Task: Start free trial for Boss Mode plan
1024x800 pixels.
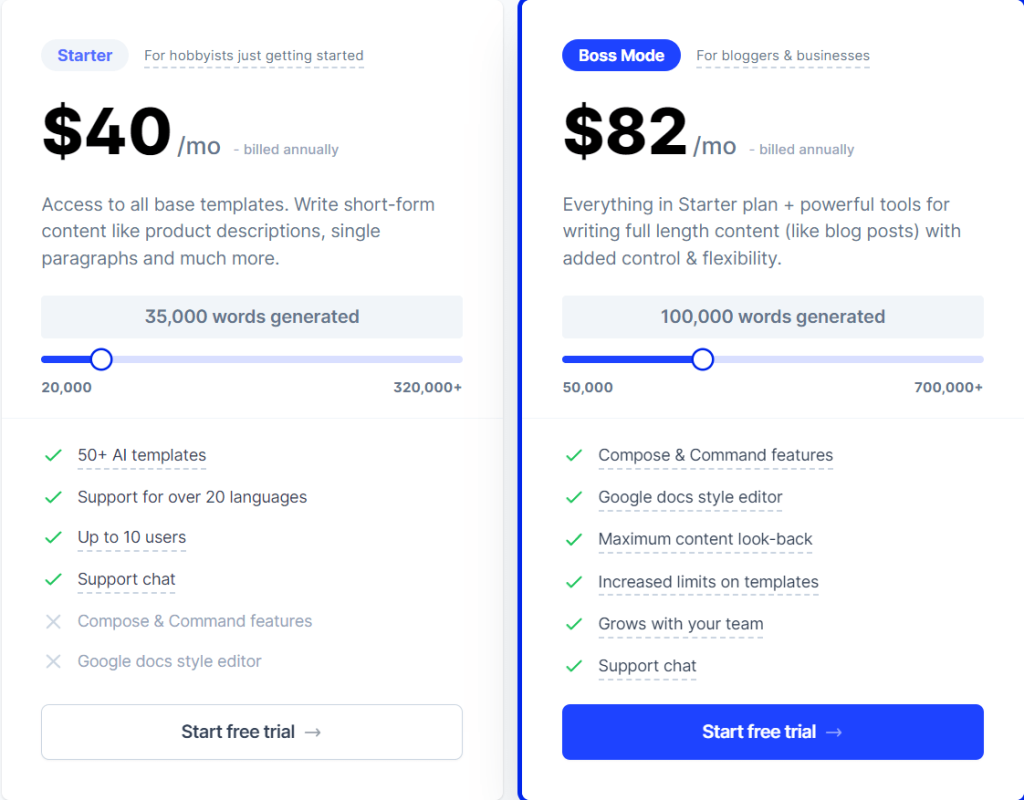Action: pos(773,731)
